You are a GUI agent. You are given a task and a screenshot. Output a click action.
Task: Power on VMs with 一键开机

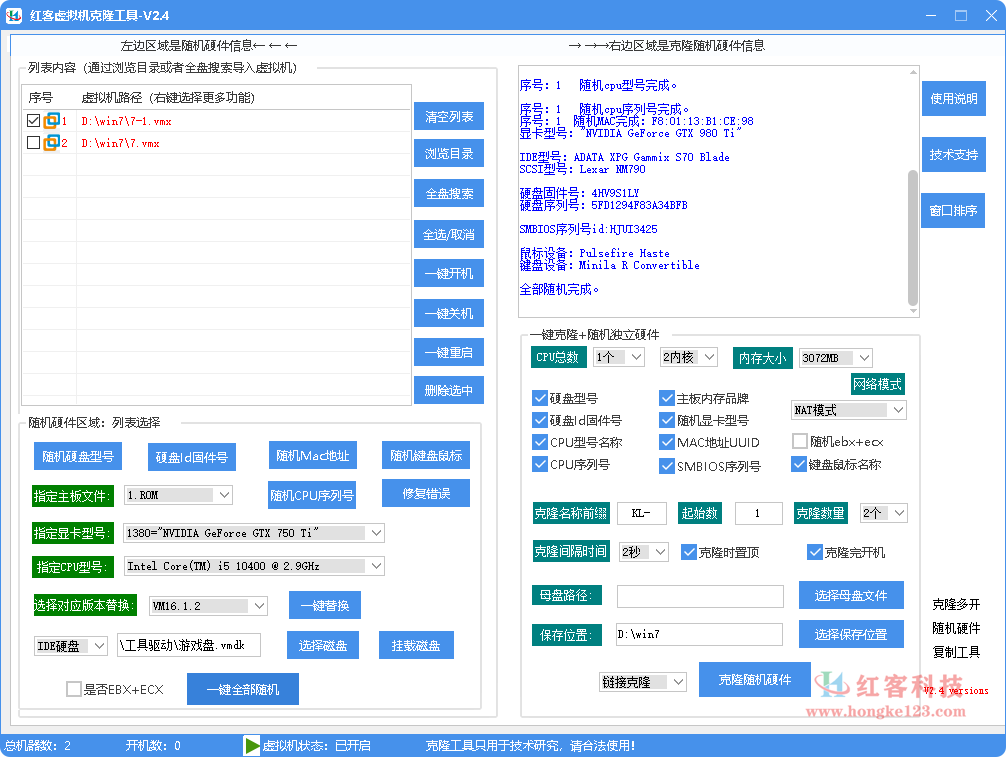pos(449,273)
